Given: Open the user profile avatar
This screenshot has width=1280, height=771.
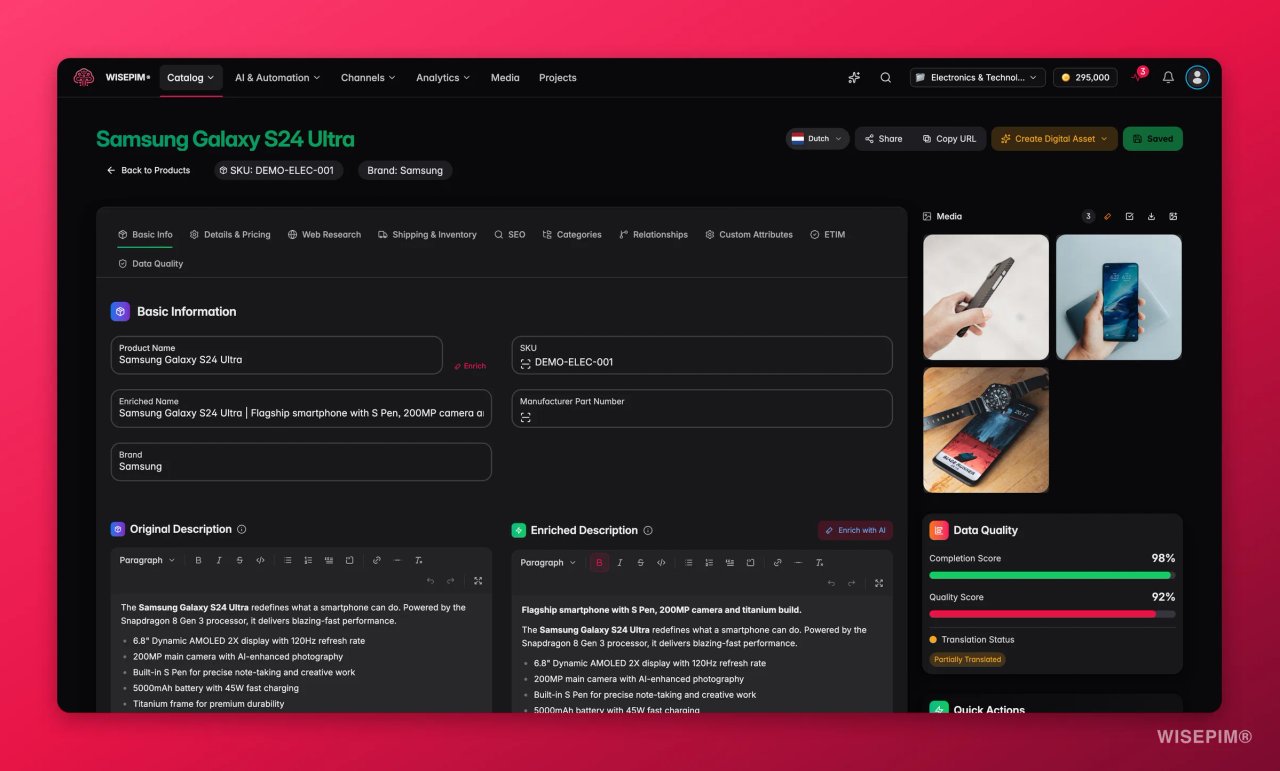Looking at the screenshot, I should 1197,77.
